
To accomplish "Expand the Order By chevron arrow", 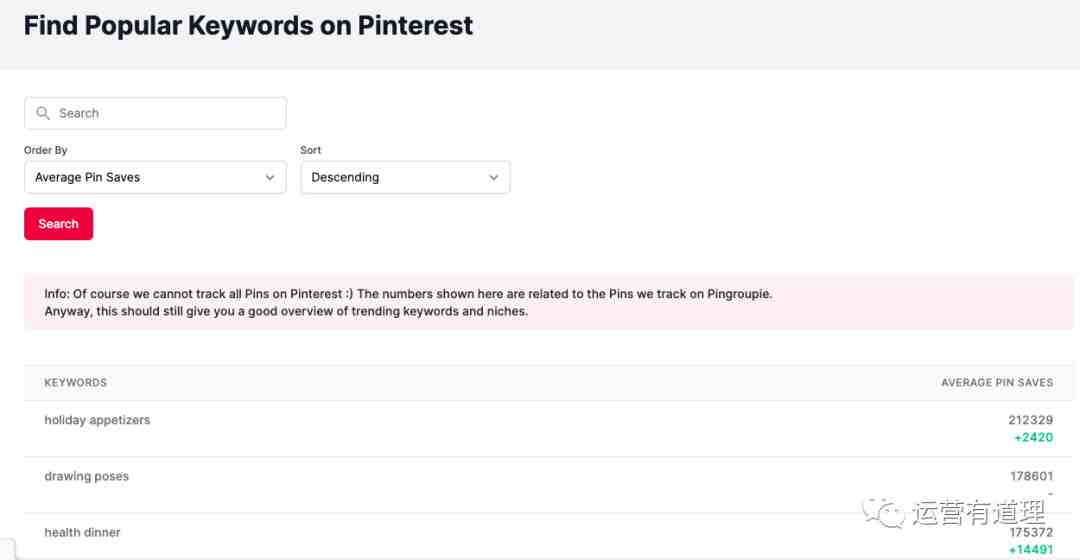I will (270, 178).
